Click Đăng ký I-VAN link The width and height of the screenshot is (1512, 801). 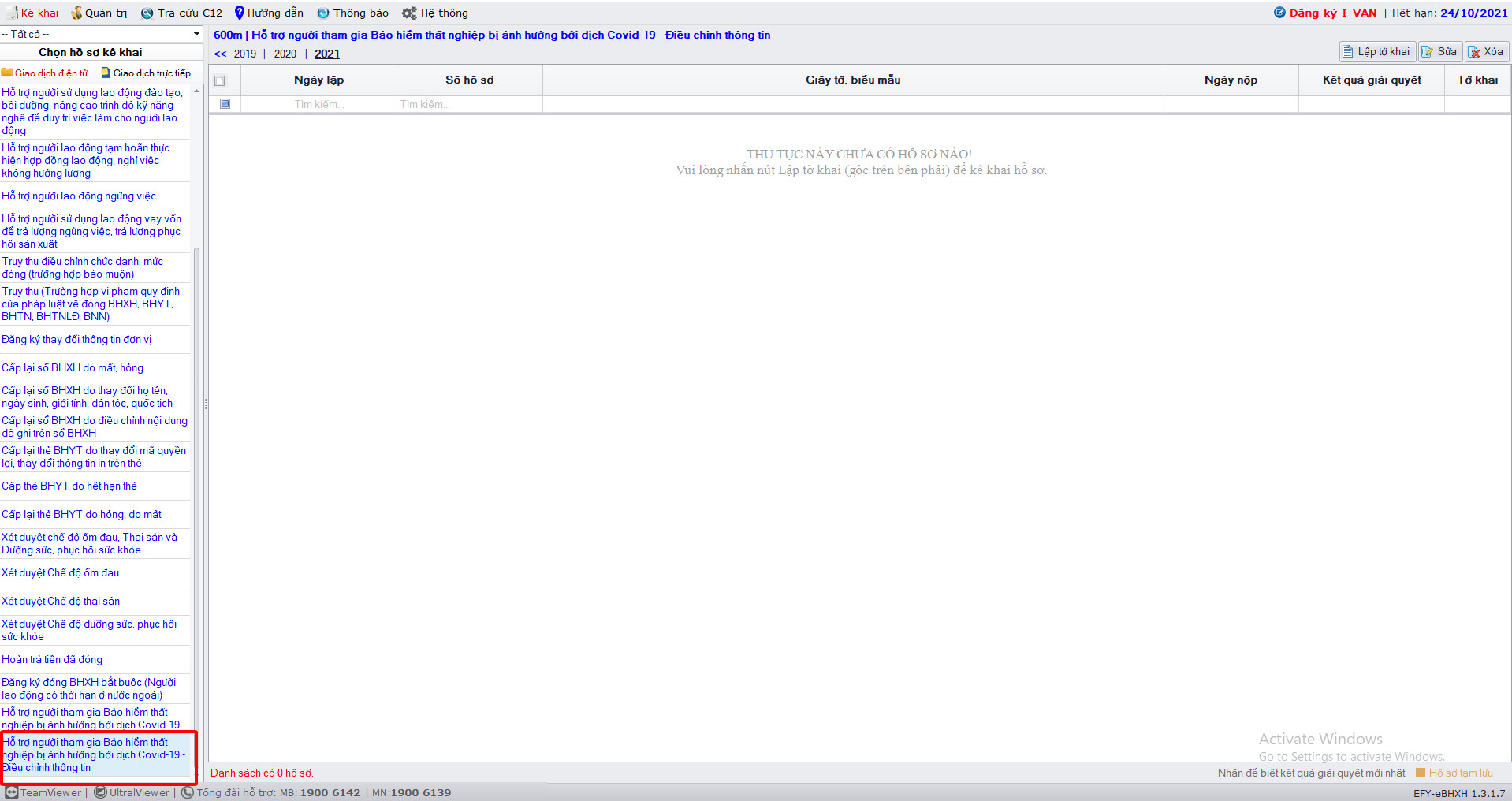coord(1332,13)
